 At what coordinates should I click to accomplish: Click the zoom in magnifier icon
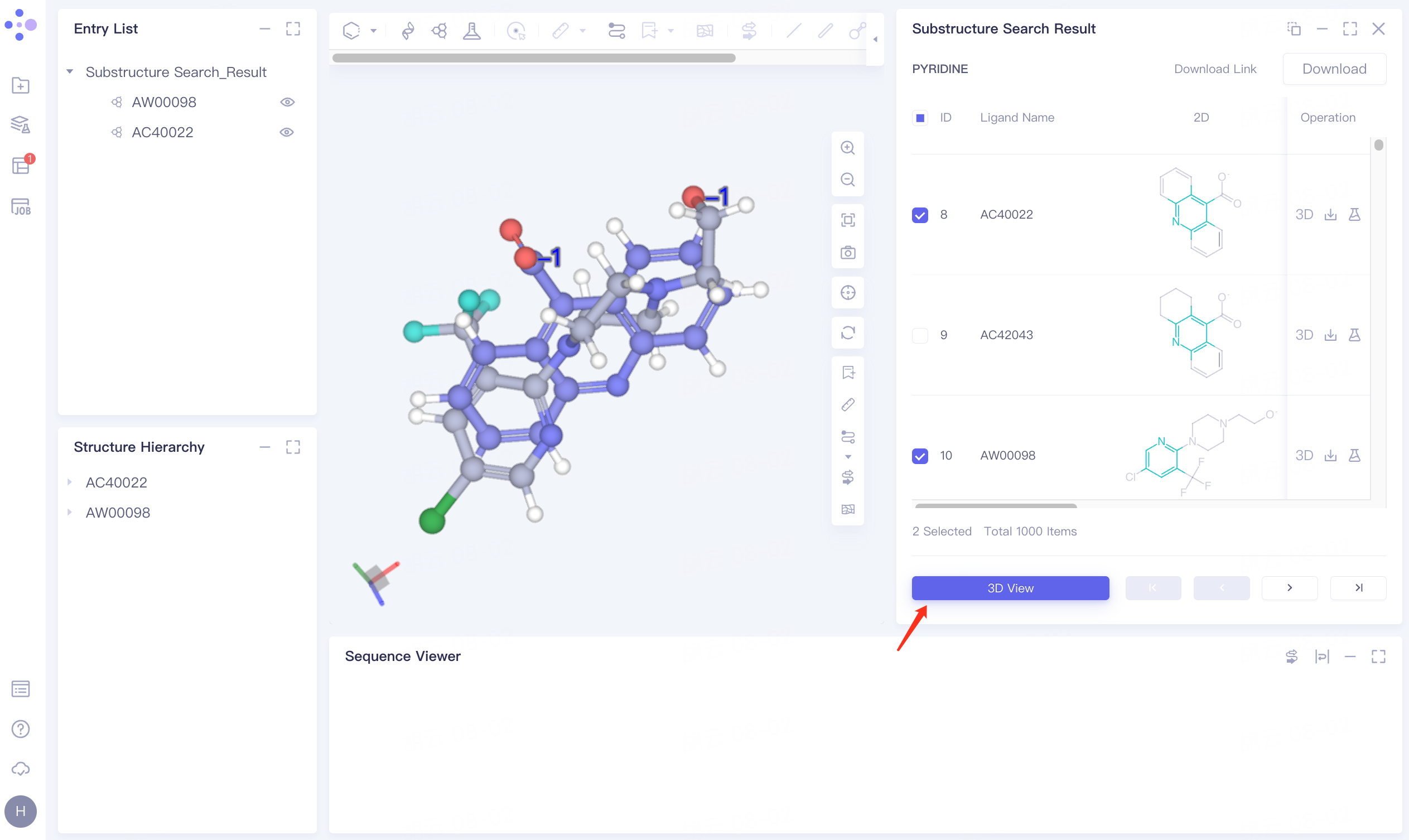[847, 148]
